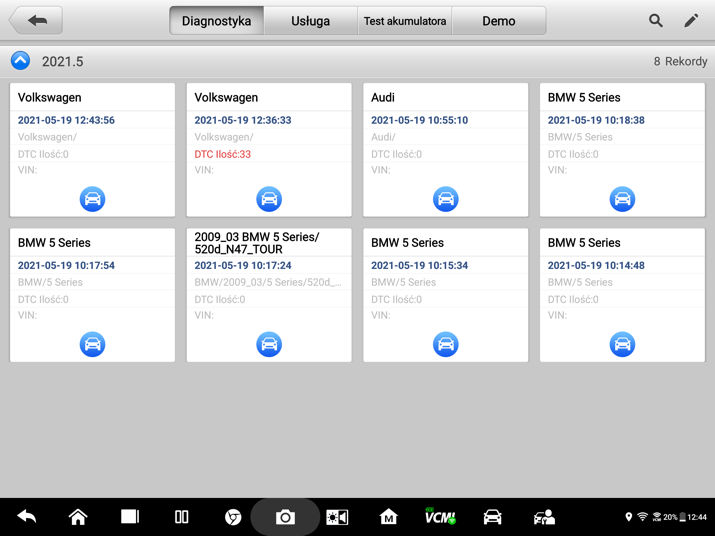Open the Usługa tab
Image resolution: width=715 pixels, height=536 pixels.
(x=311, y=21)
